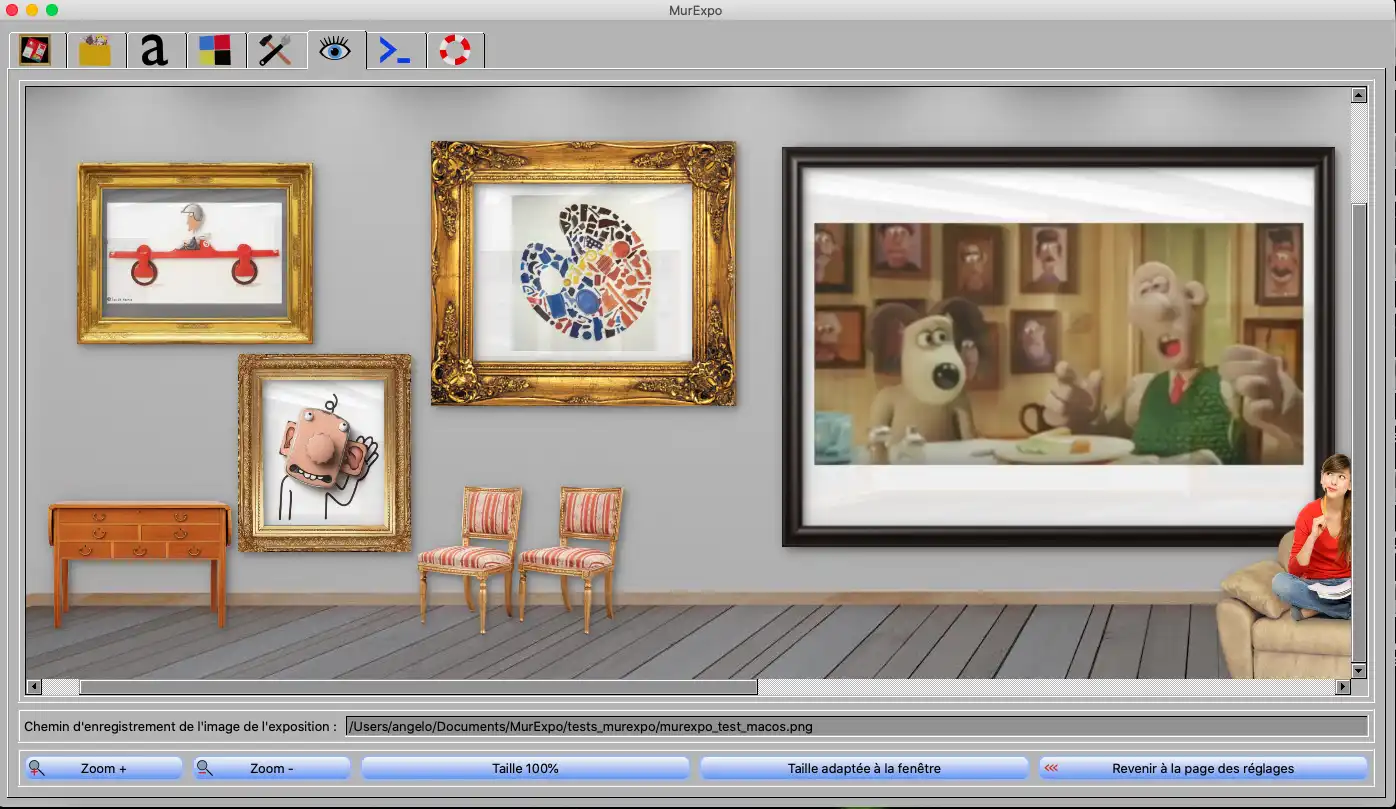
Task: Click the magnifier icon on Zoom +
Action: coord(37,769)
